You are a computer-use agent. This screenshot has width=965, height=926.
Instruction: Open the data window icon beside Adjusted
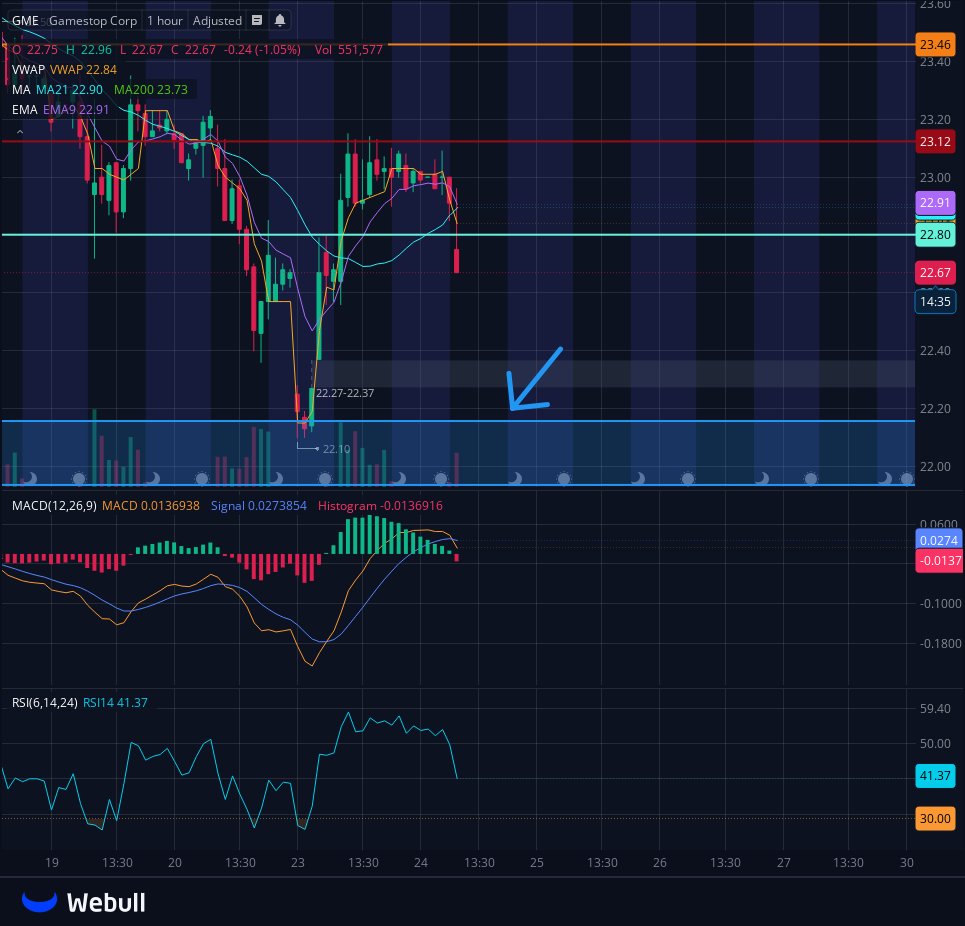tap(257, 20)
